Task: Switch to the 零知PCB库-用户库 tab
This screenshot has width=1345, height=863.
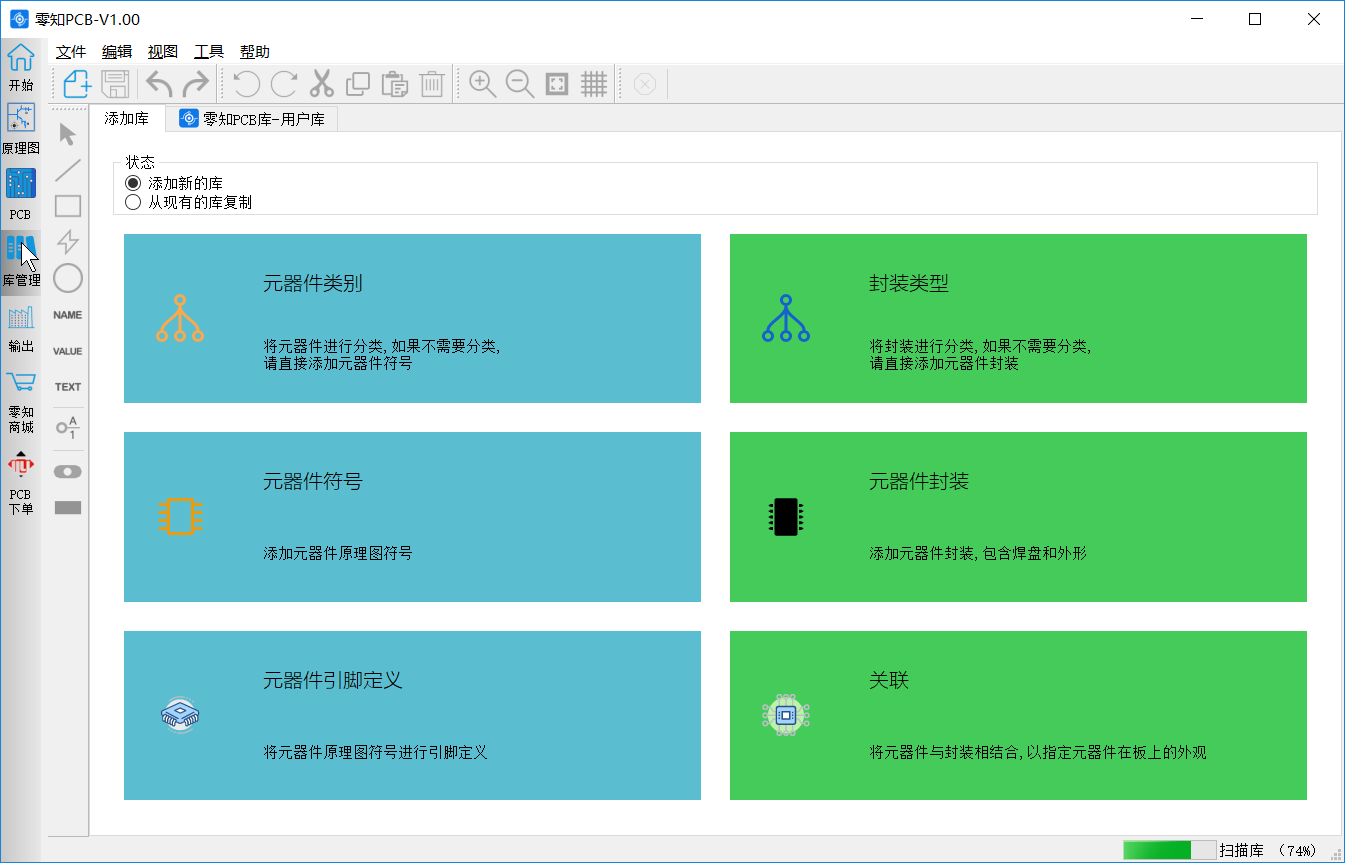Action: tap(252, 119)
